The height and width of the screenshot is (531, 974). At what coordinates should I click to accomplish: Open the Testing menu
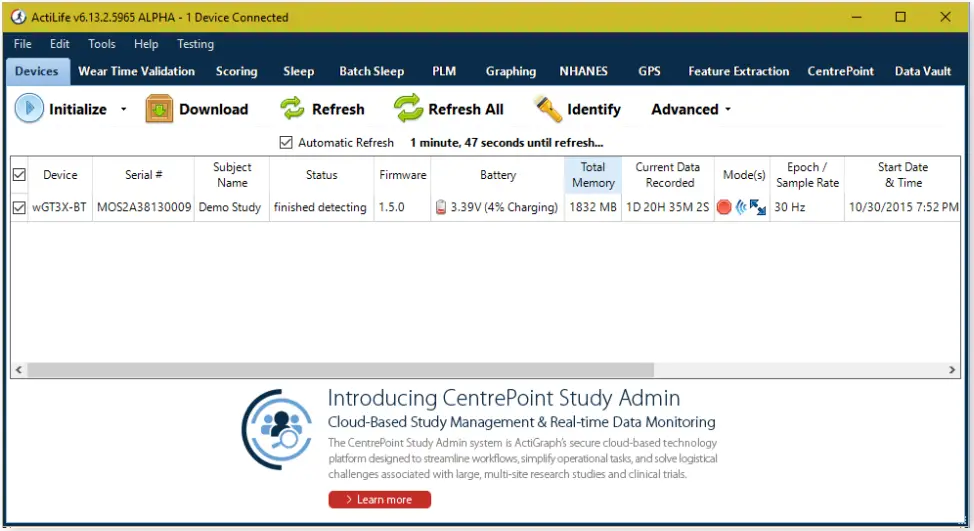tap(195, 44)
